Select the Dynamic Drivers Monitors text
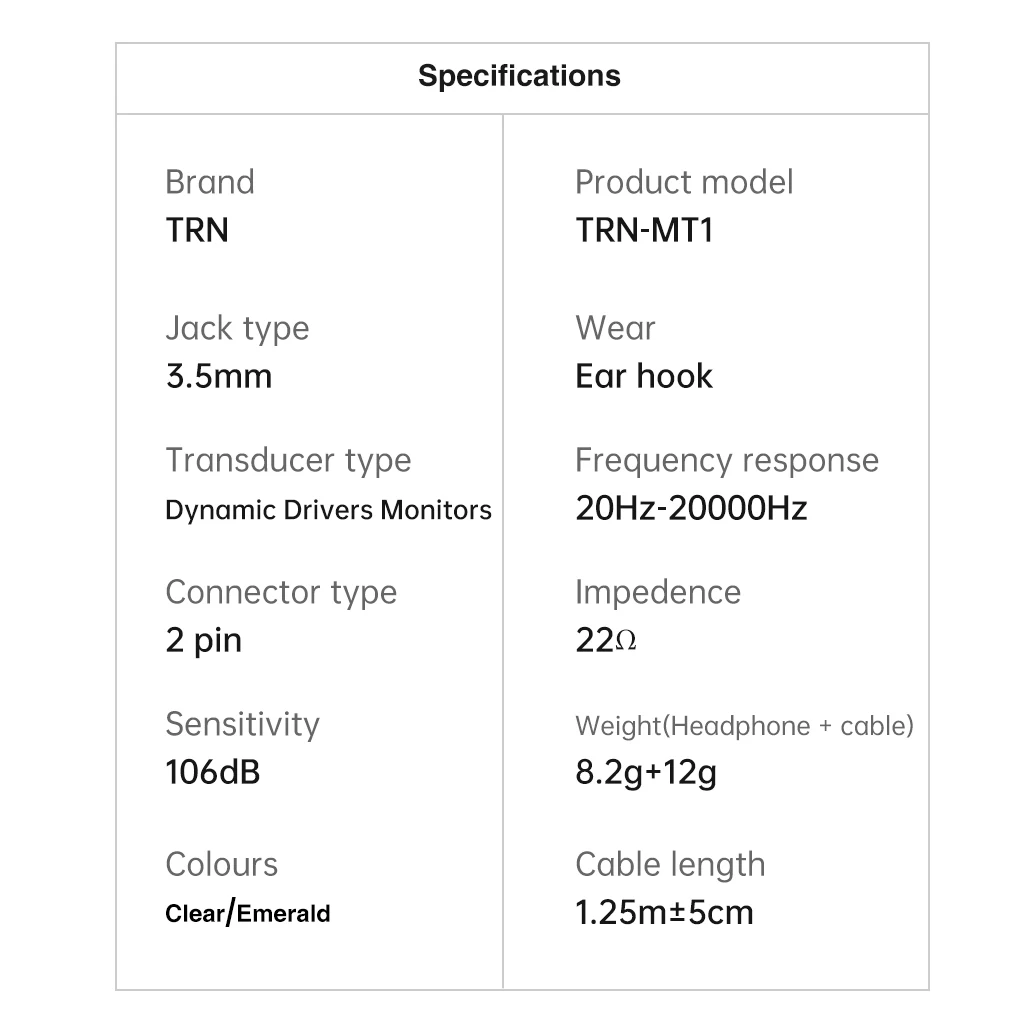This screenshot has height=1020, width=1020. tap(328, 510)
